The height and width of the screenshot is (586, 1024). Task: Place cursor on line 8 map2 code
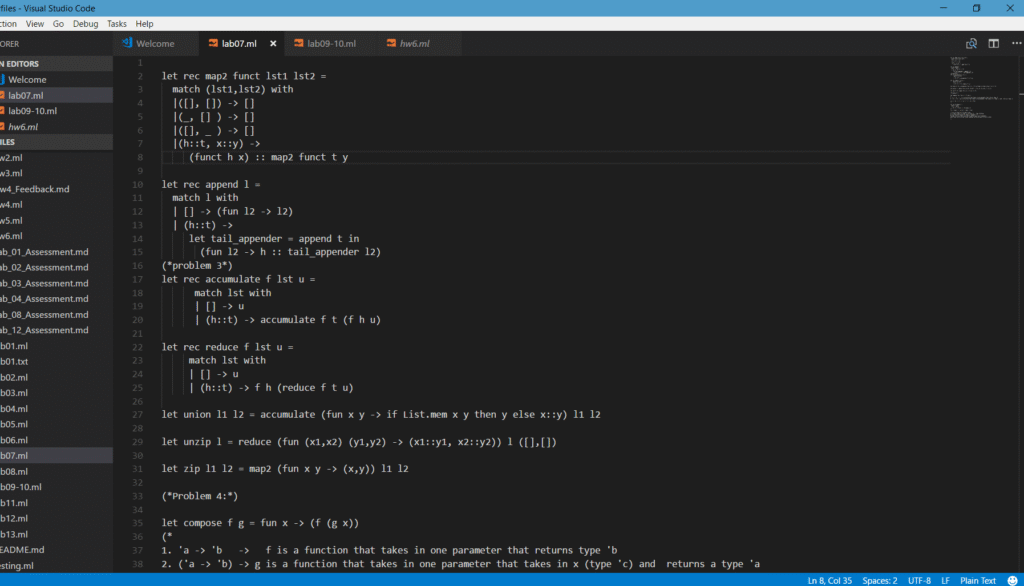point(268,157)
